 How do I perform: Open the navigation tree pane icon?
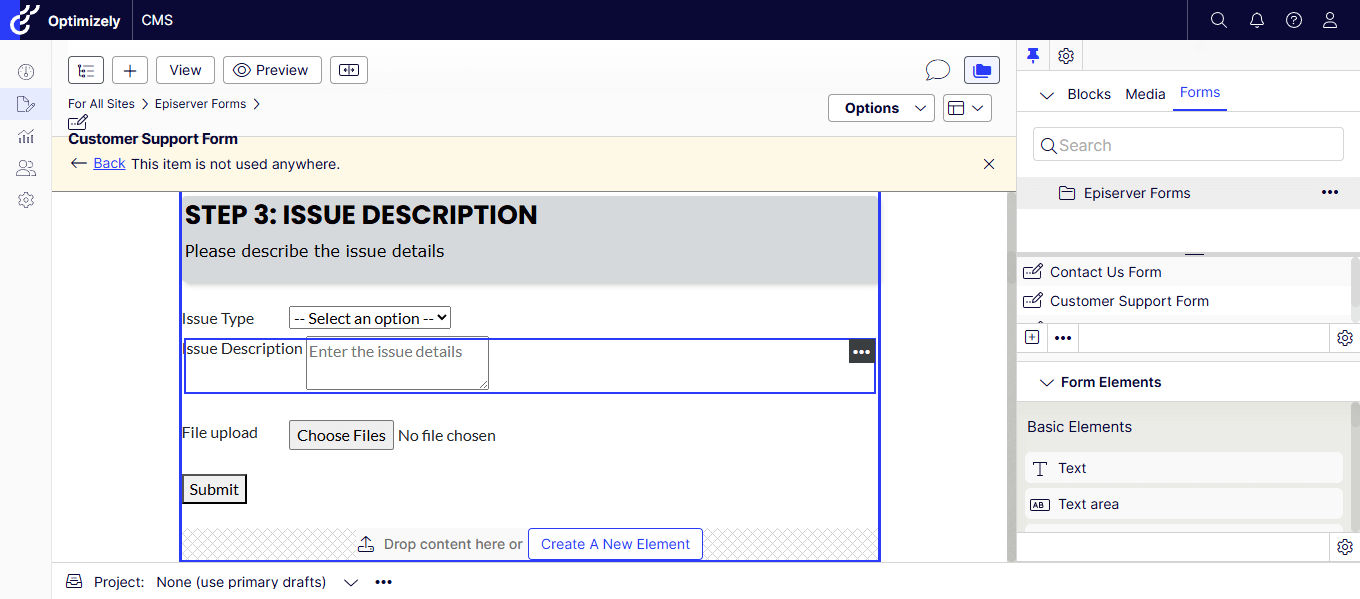(86, 70)
